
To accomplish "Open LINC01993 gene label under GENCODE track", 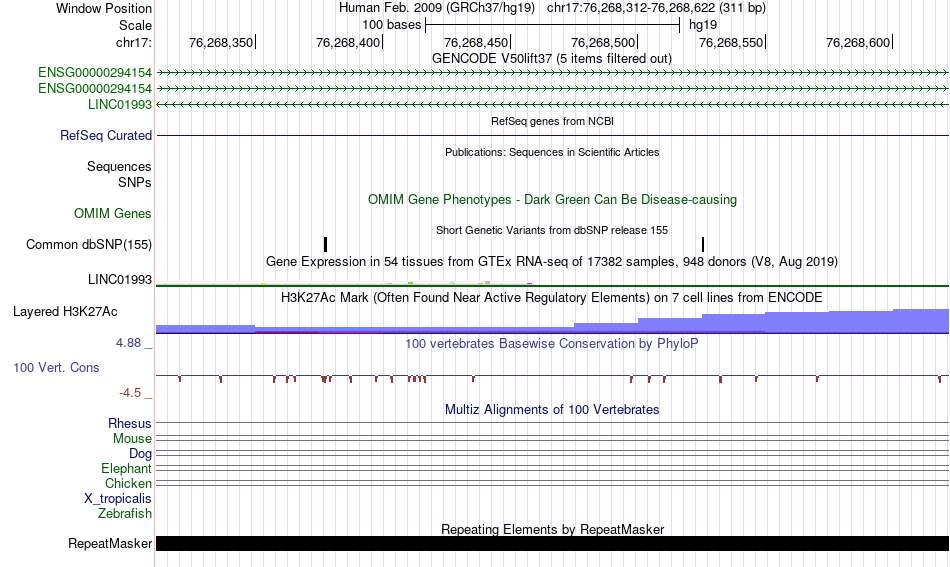I will 119,104.
